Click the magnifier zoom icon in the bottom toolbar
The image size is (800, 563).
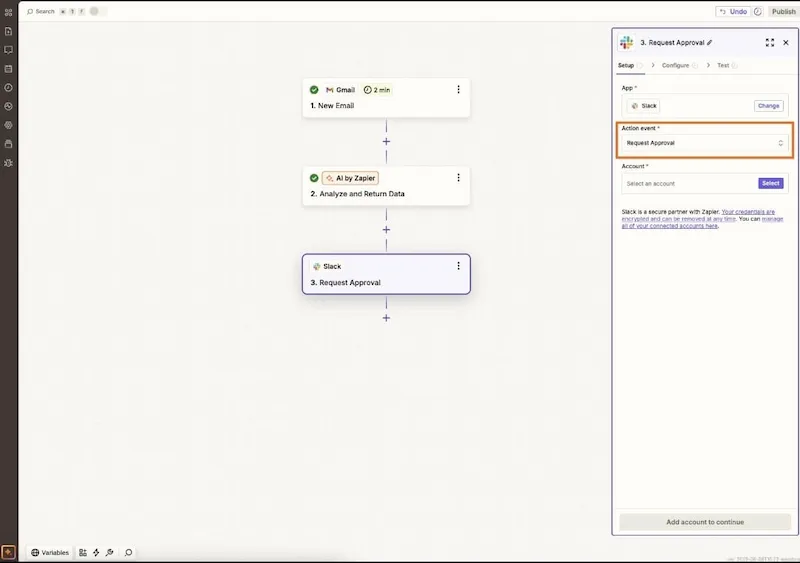(x=129, y=552)
